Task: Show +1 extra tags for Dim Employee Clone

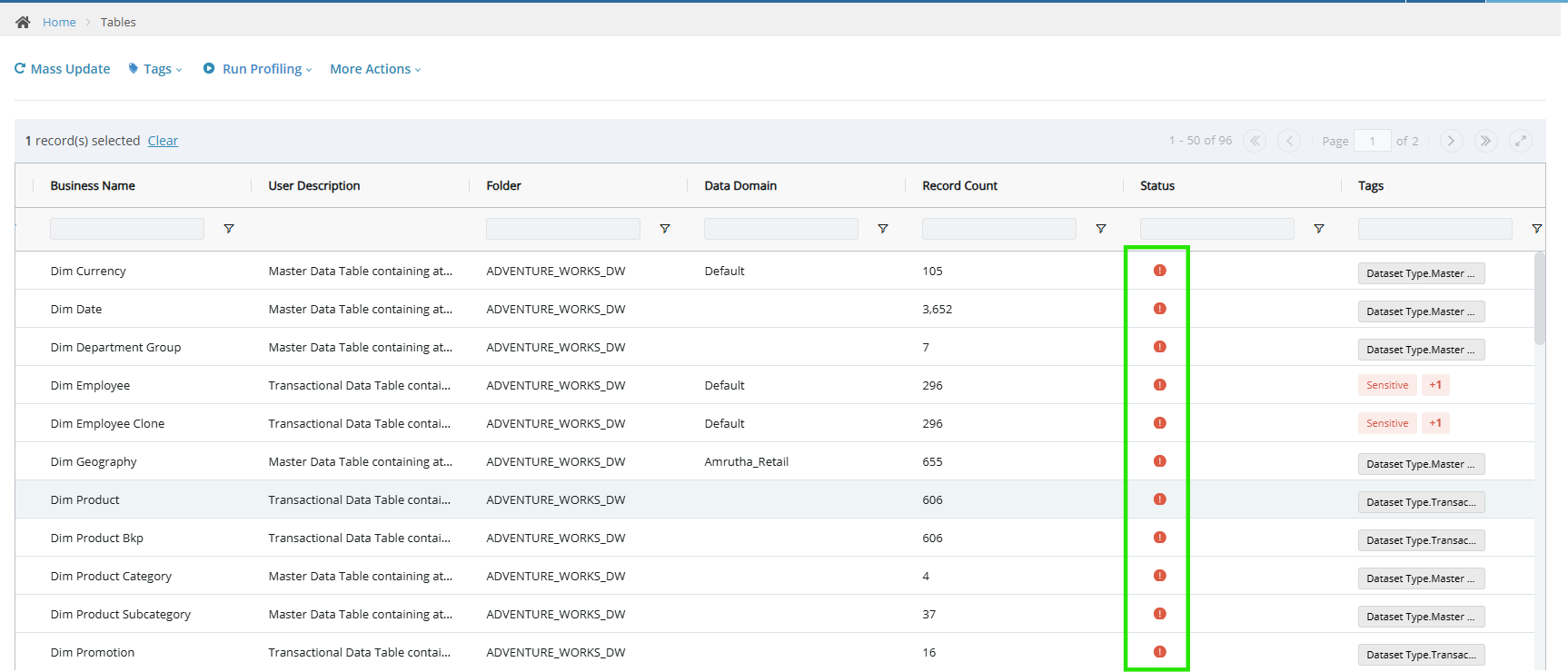Action: coord(1435,423)
